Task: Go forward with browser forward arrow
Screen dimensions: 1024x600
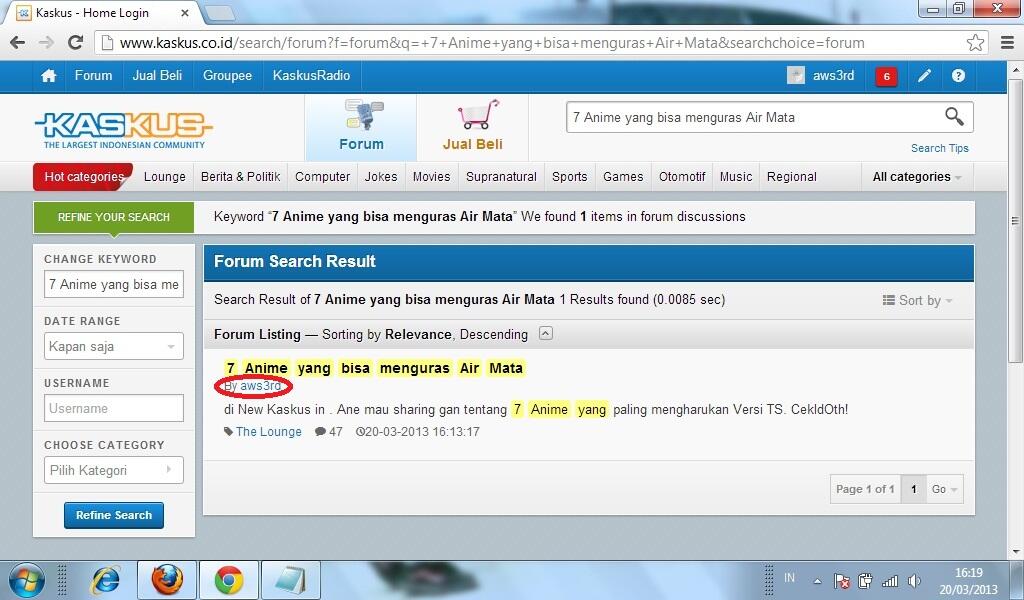Action: click(x=46, y=42)
